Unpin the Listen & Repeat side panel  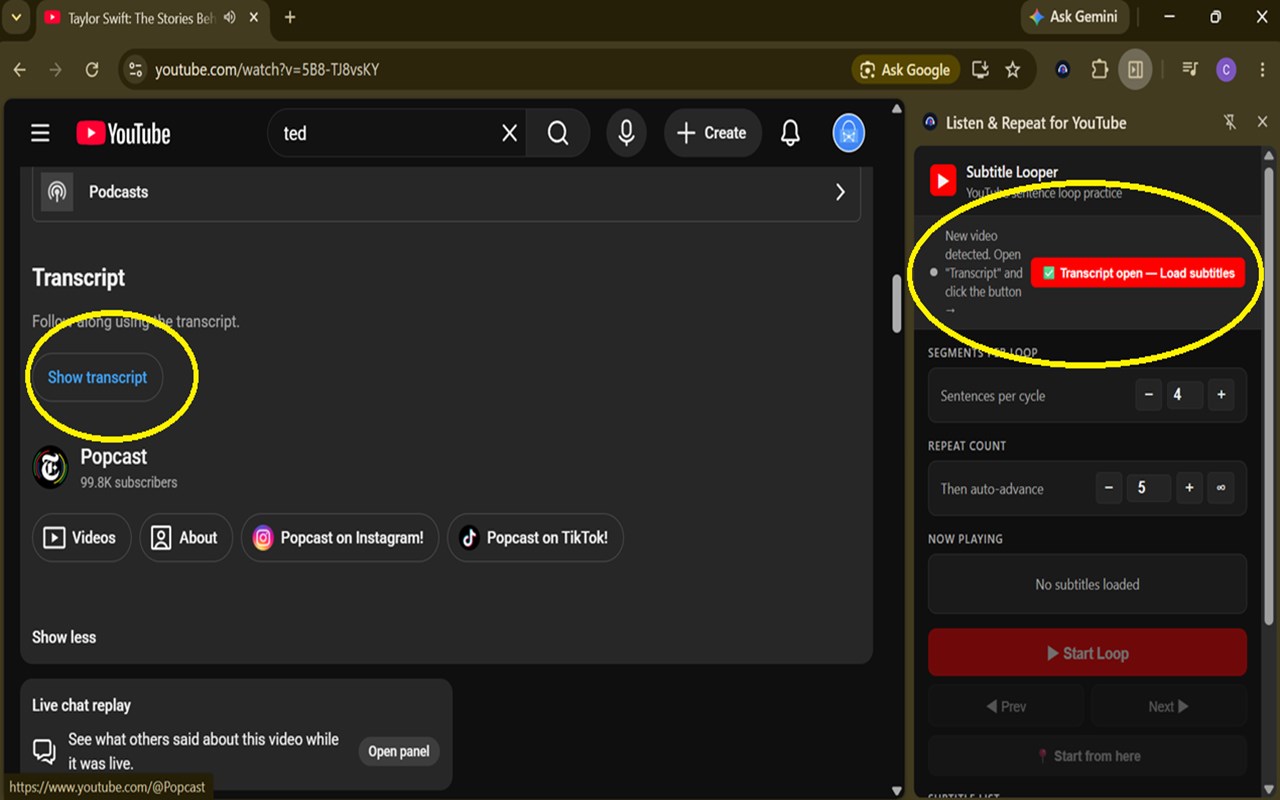pos(1230,122)
